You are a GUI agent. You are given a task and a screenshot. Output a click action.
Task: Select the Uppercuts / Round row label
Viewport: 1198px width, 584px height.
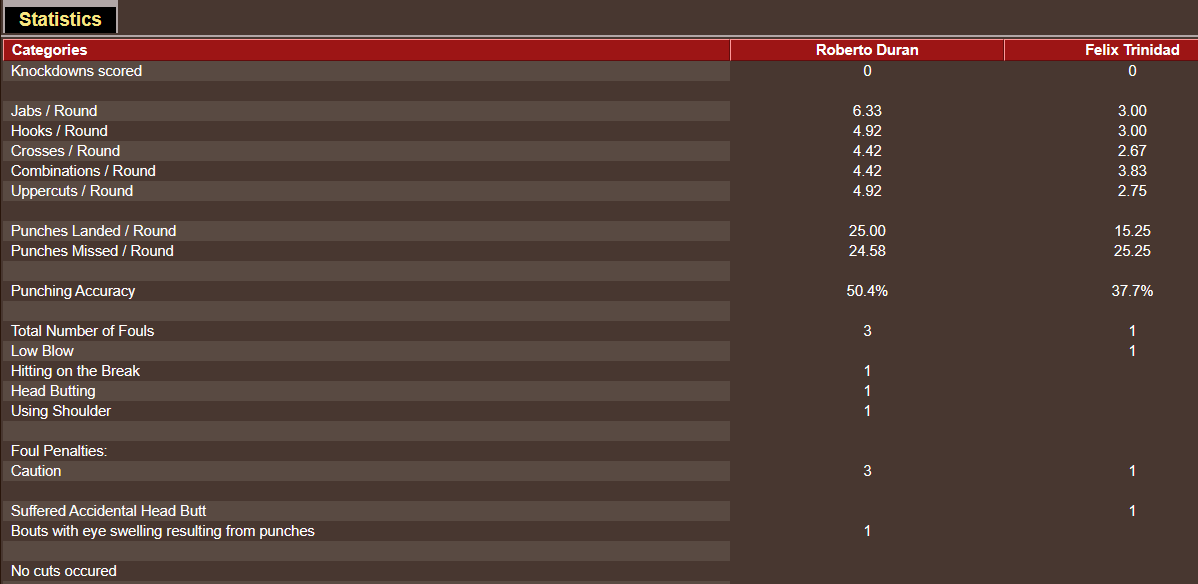tap(72, 190)
